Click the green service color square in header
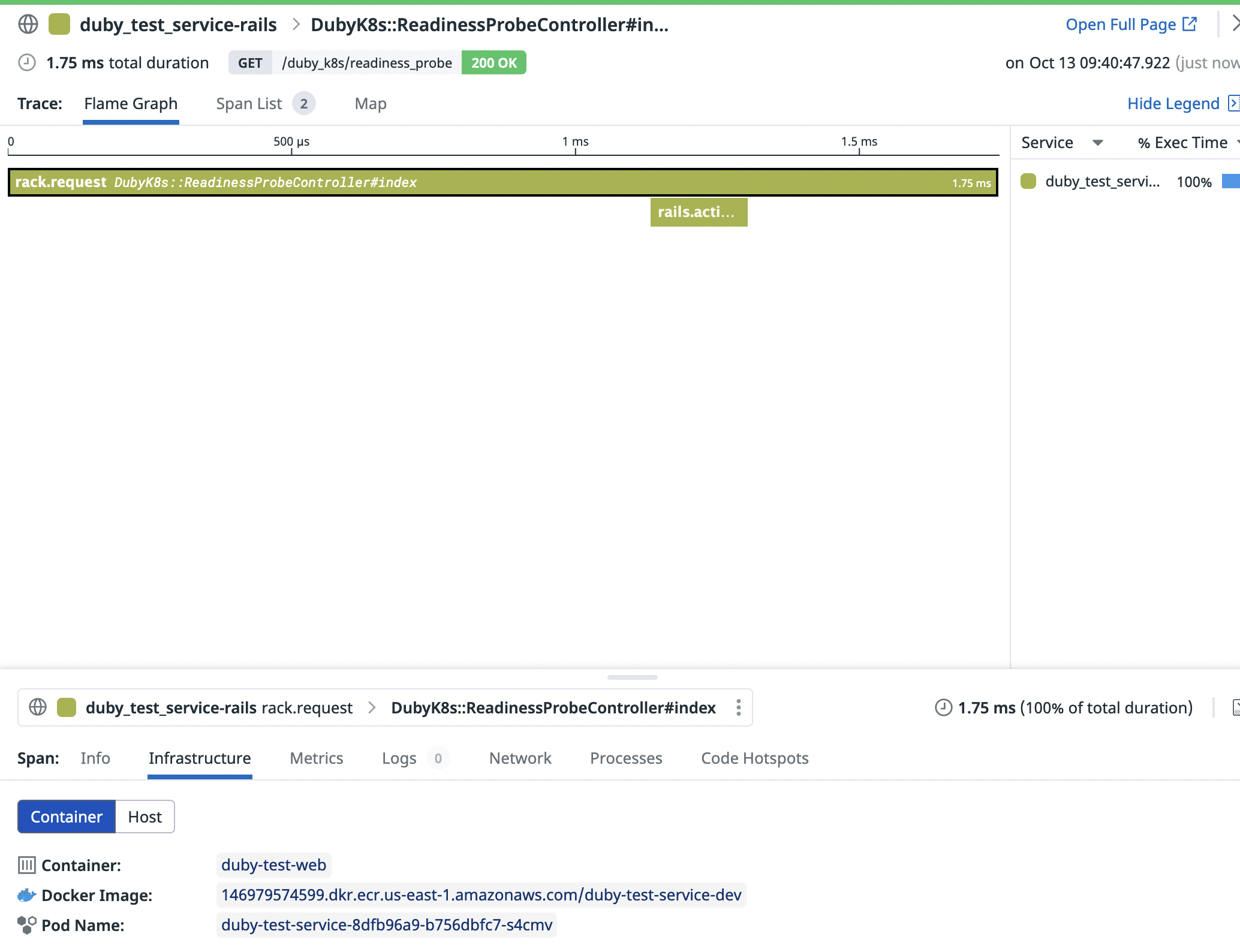Screen dimensions: 1240x952 click(59, 25)
